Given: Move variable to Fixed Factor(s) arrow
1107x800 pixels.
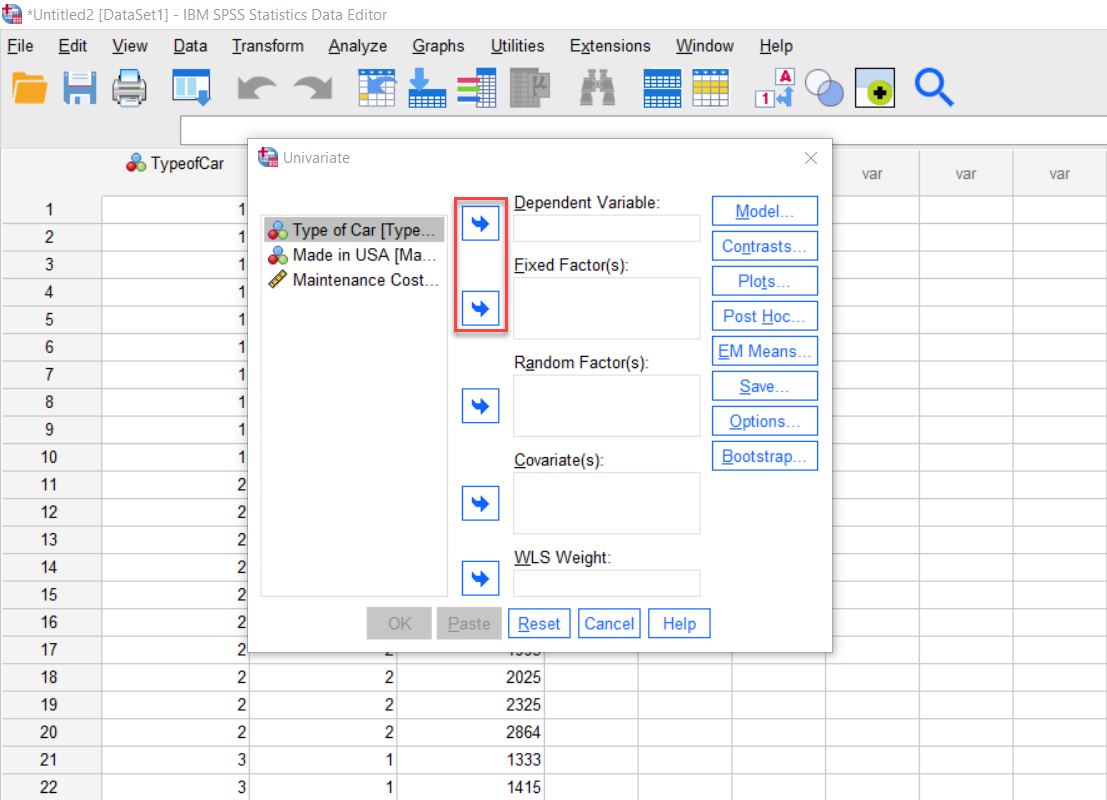Looking at the screenshot, I should point(480,308).
